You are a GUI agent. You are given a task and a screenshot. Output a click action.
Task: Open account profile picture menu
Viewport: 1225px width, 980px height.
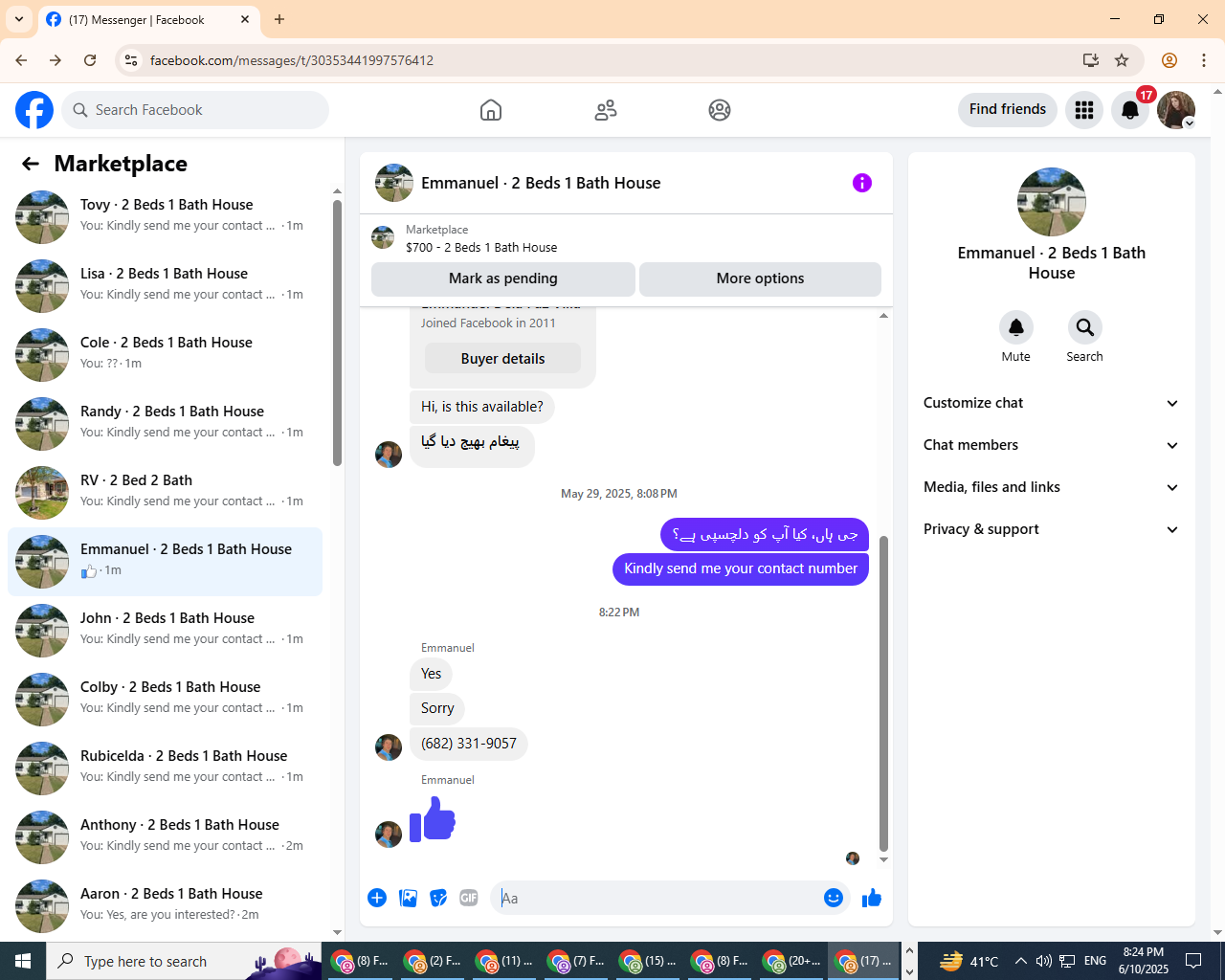coord(1176,110)
